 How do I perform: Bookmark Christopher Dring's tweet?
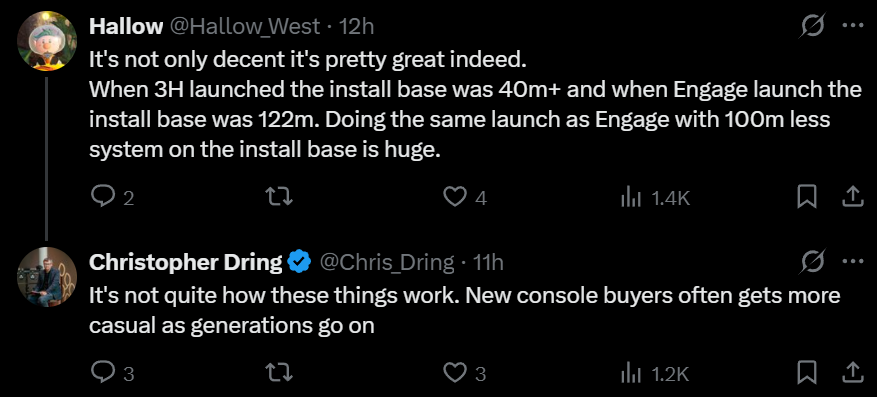coord(807,372)
